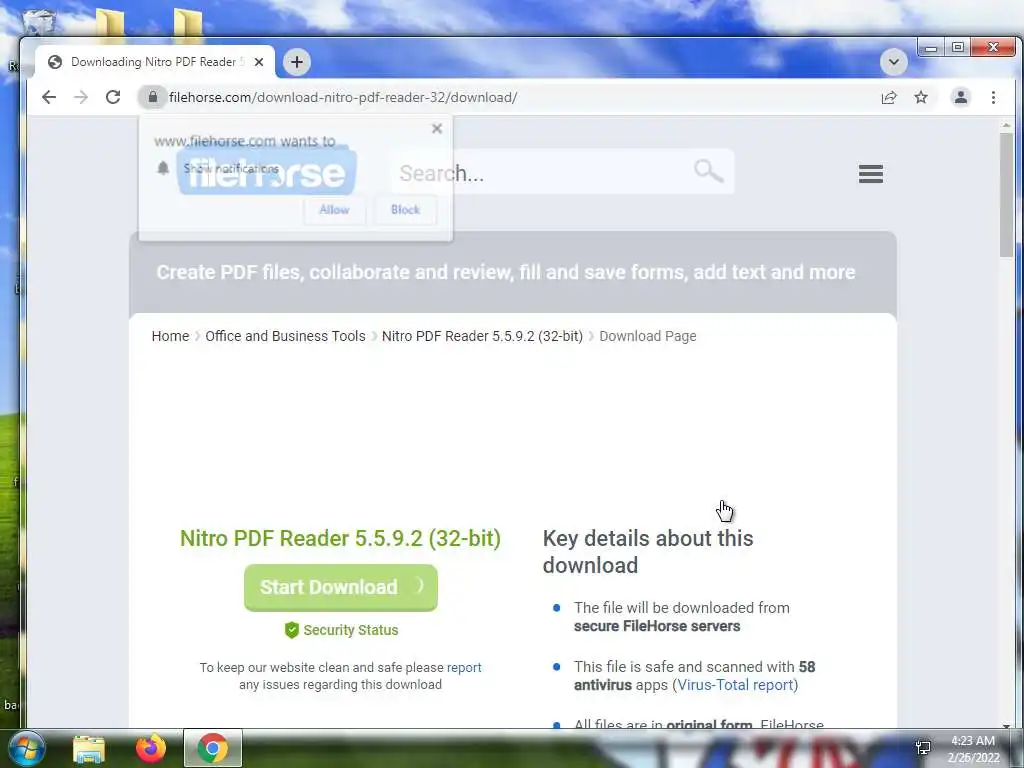Open the Security Status link

351,630
